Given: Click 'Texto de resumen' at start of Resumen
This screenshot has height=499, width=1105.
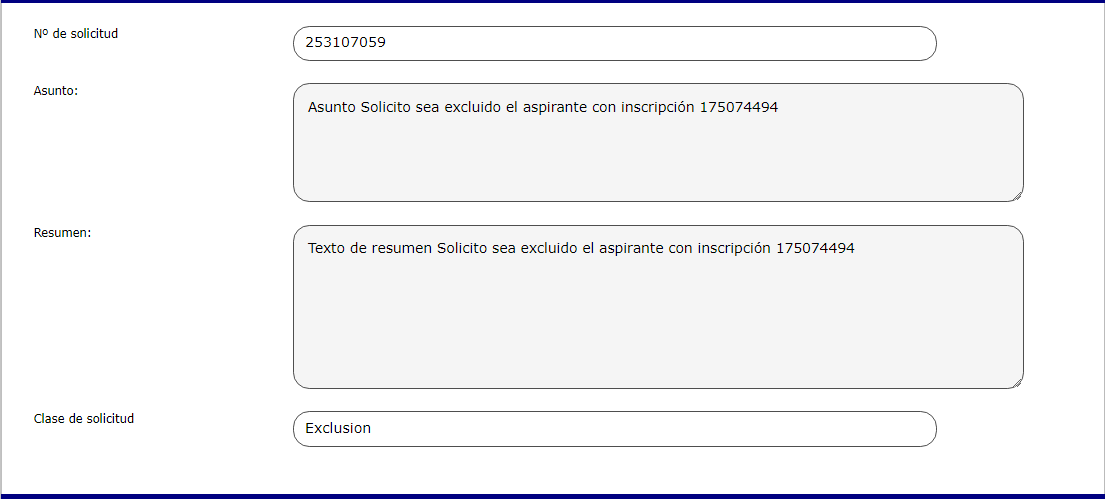Looking at the screenshot, I should (x=370, y=248).
